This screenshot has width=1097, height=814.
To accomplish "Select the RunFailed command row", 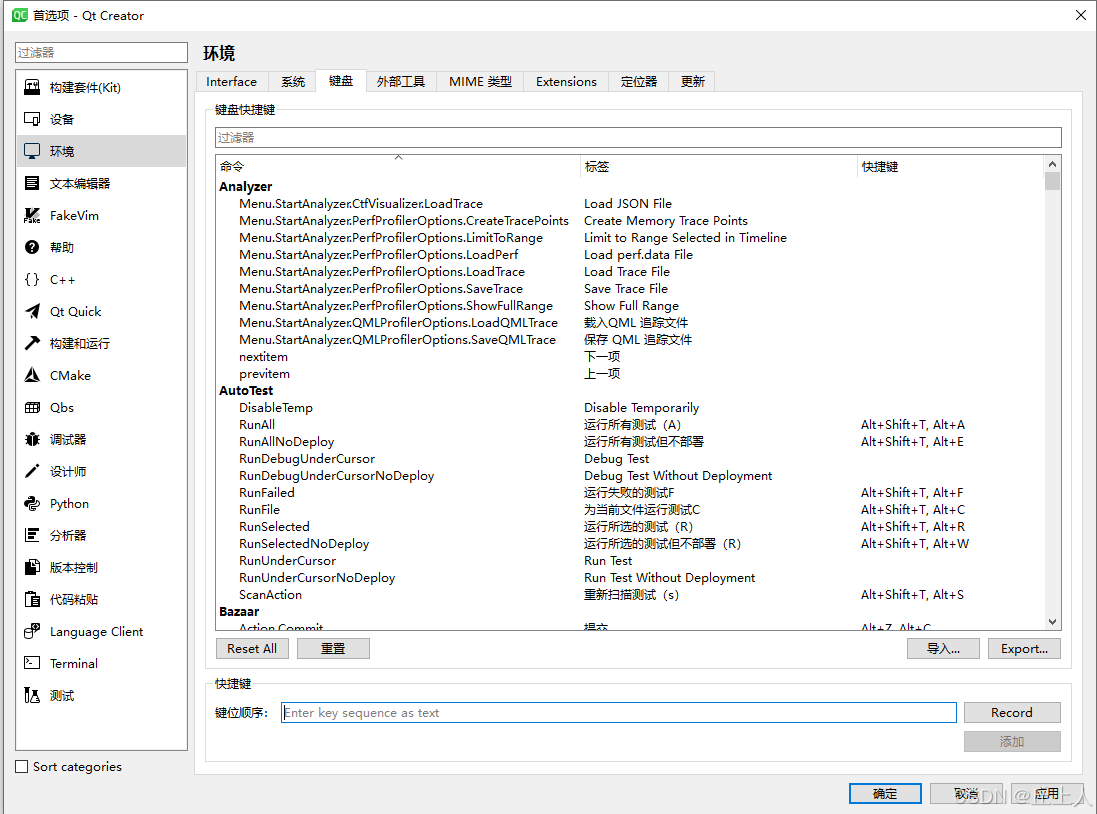I will coord(630,493).
